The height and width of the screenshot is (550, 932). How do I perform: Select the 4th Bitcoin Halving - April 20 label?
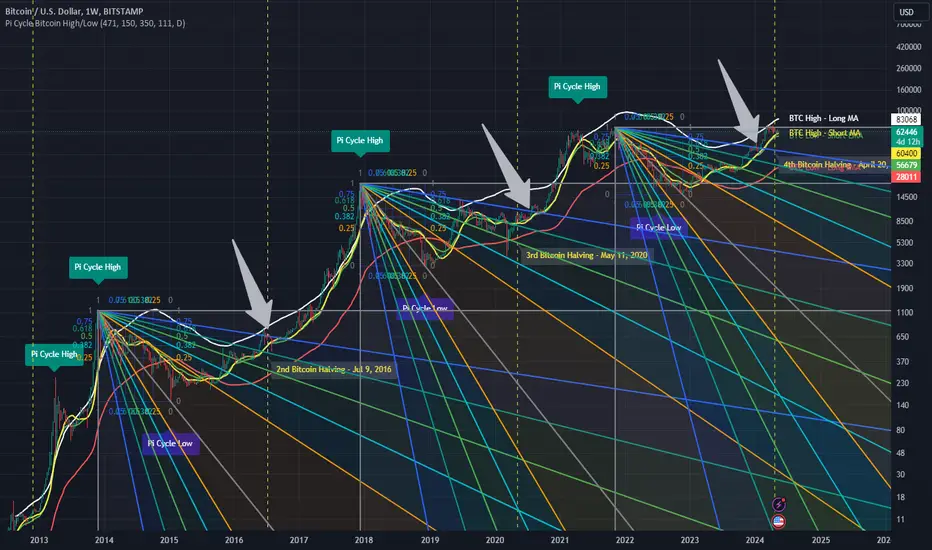point(835,165)
